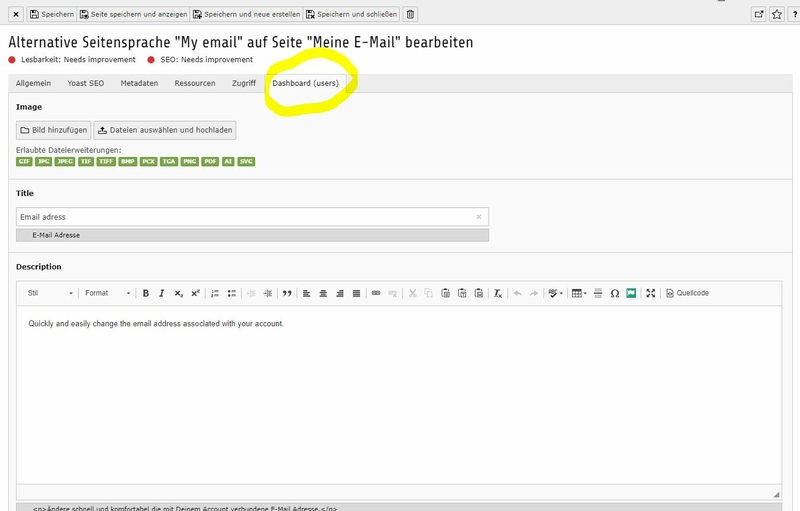Click Dateien auswählen und hochladen
800x511 pixels.
165,130
